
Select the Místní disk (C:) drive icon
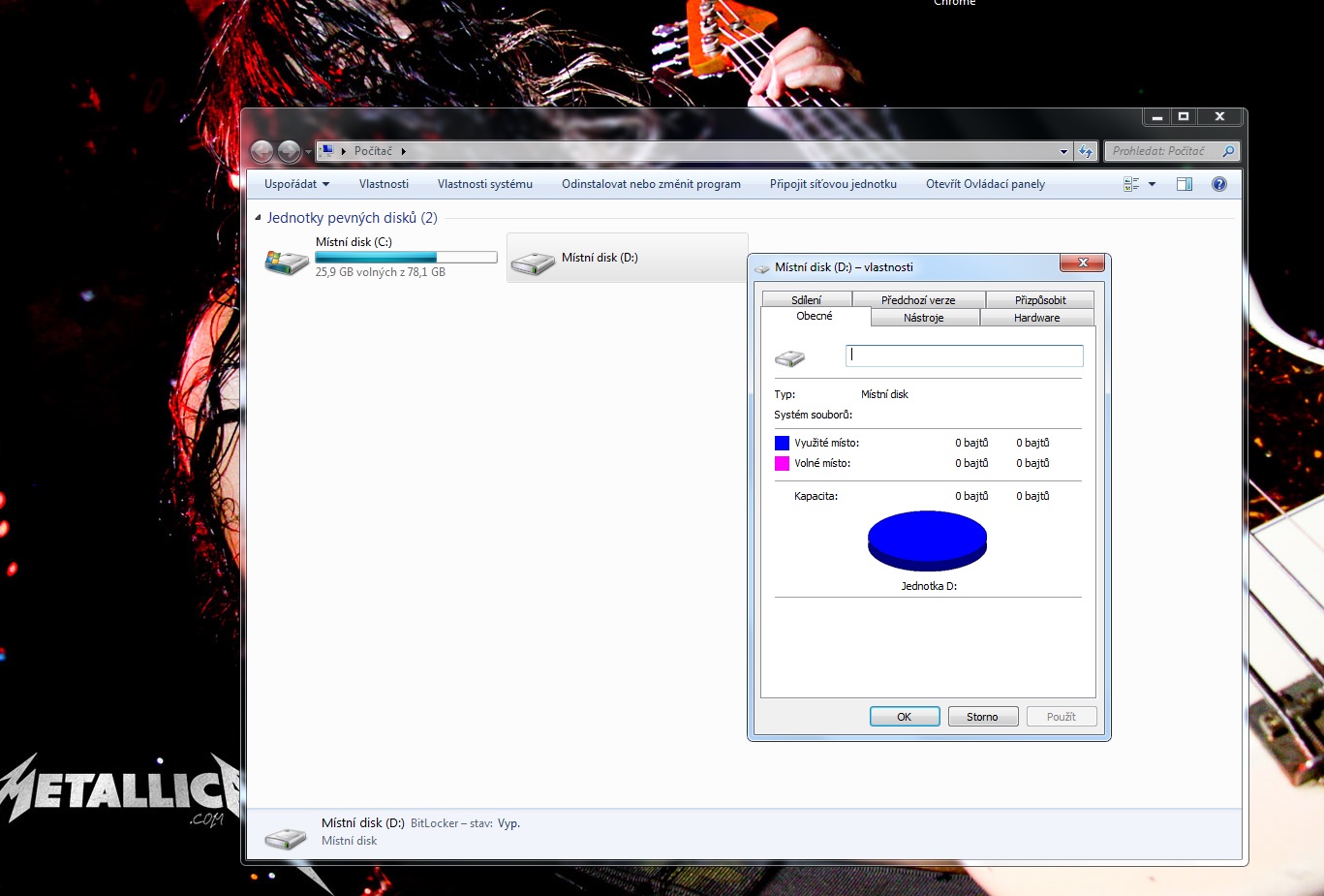click(x=287, y=261)
